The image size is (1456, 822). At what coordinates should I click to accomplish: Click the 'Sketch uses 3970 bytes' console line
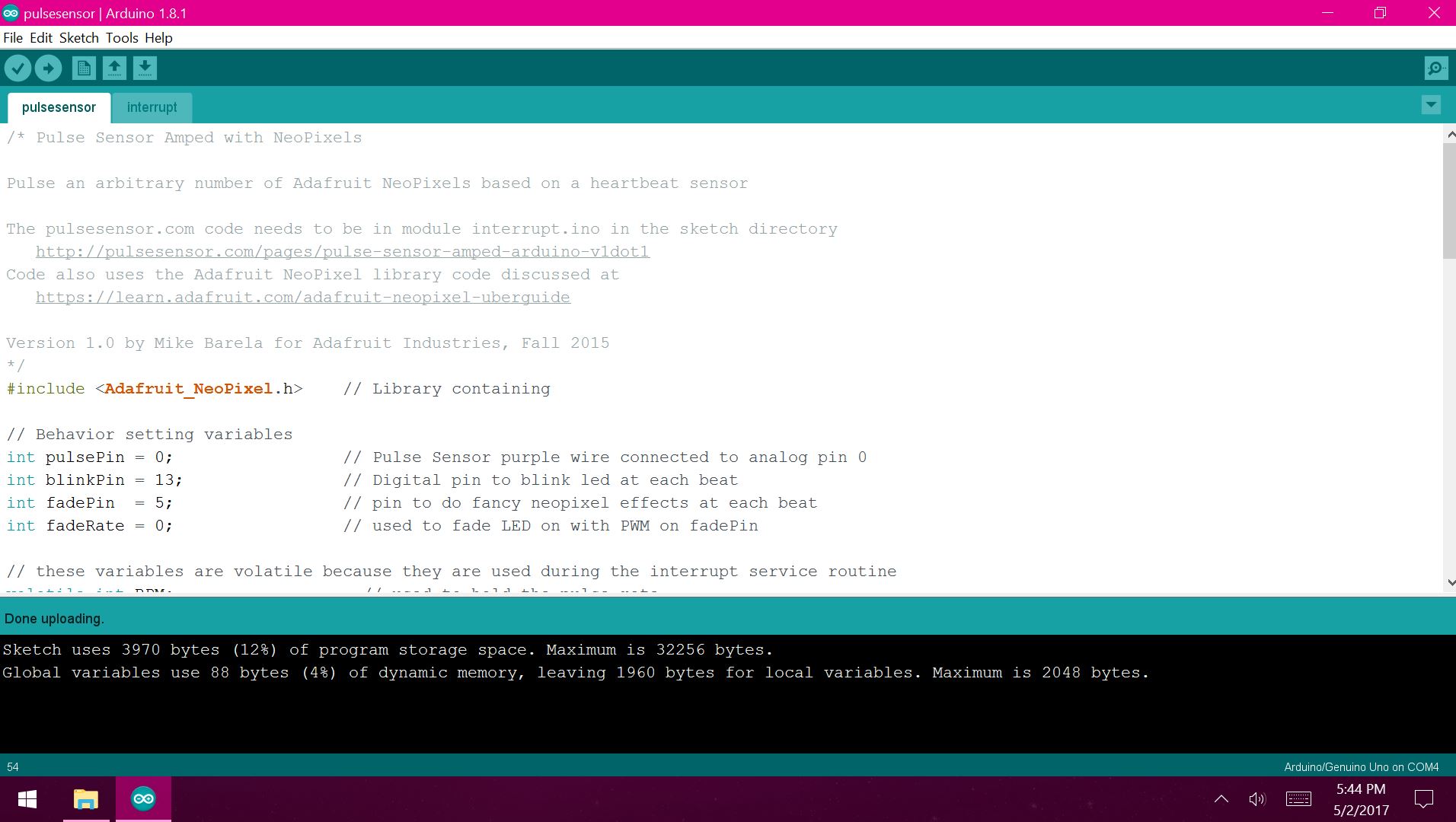[x=388, y=650]
